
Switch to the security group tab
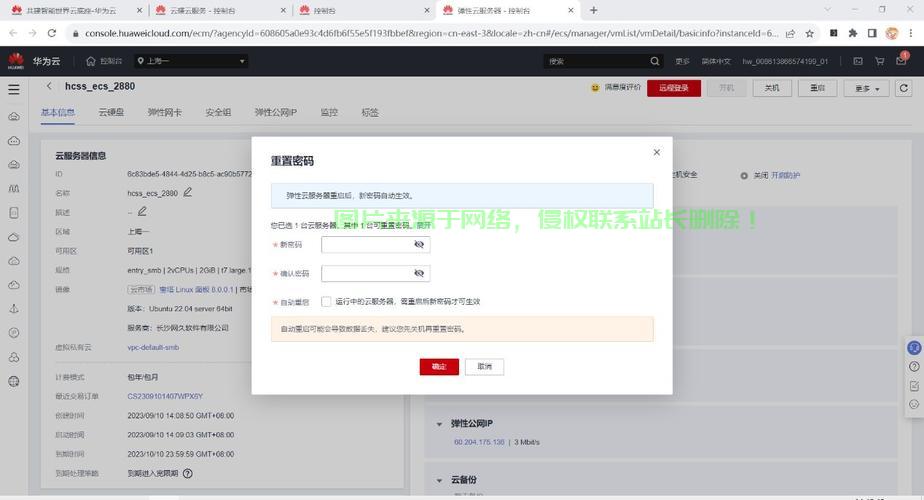218,112
